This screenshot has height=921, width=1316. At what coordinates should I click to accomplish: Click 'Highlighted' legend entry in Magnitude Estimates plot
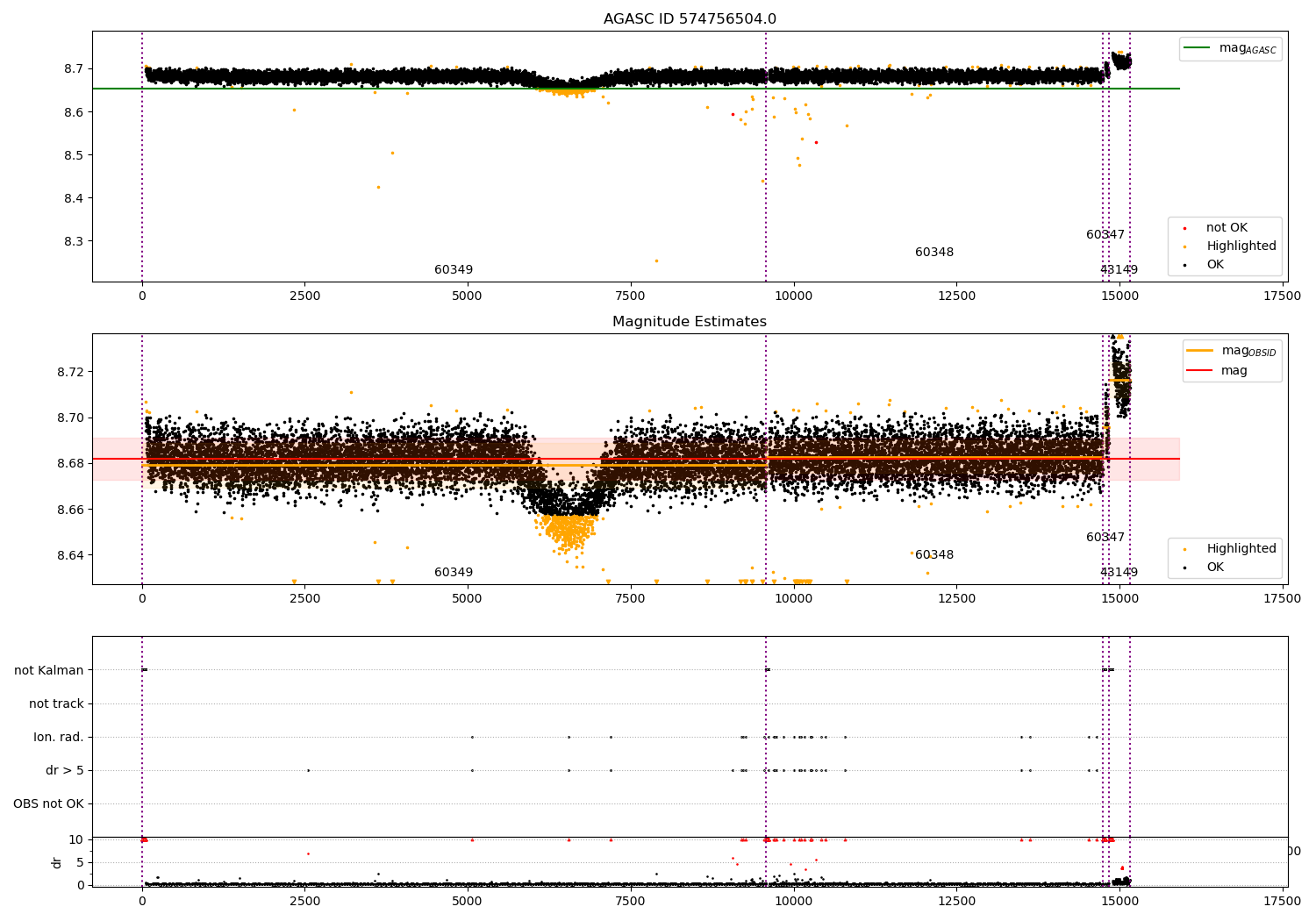coord(1230,549)
